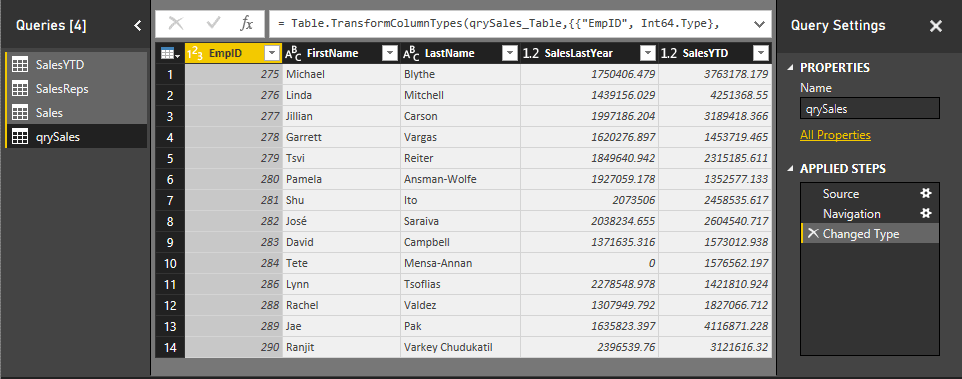Confirm formula with the checkmark icon
Image resolution: width=962 pixels, height=379 pixels.
(x=214, y=24)
